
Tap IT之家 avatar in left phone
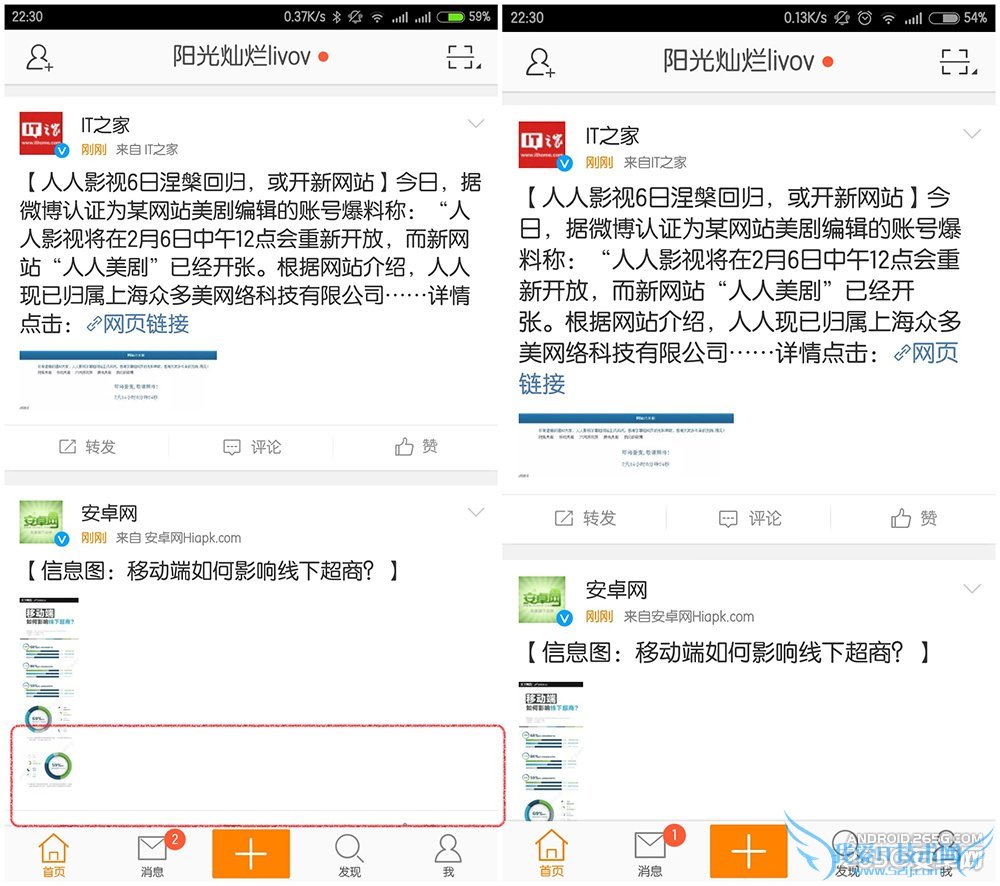42,133
